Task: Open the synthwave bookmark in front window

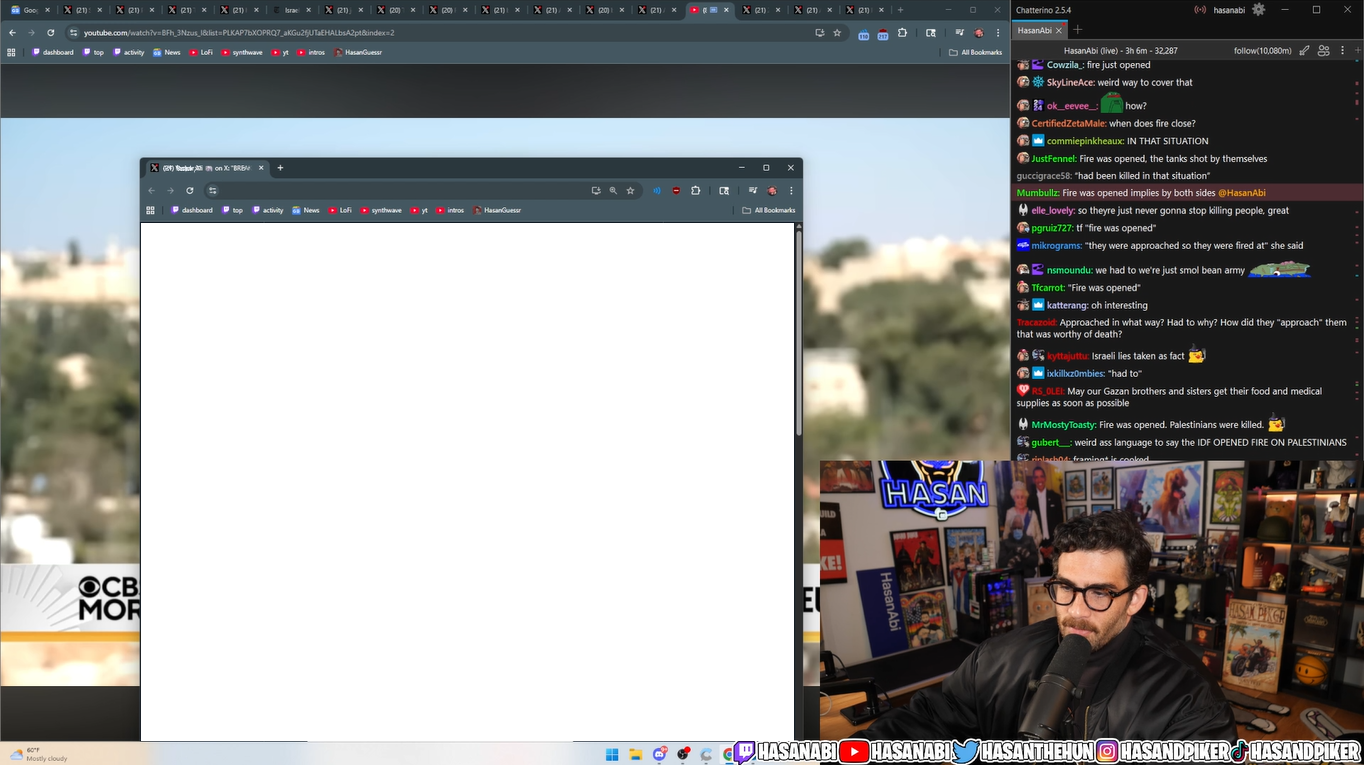Action: click(381, 210)
